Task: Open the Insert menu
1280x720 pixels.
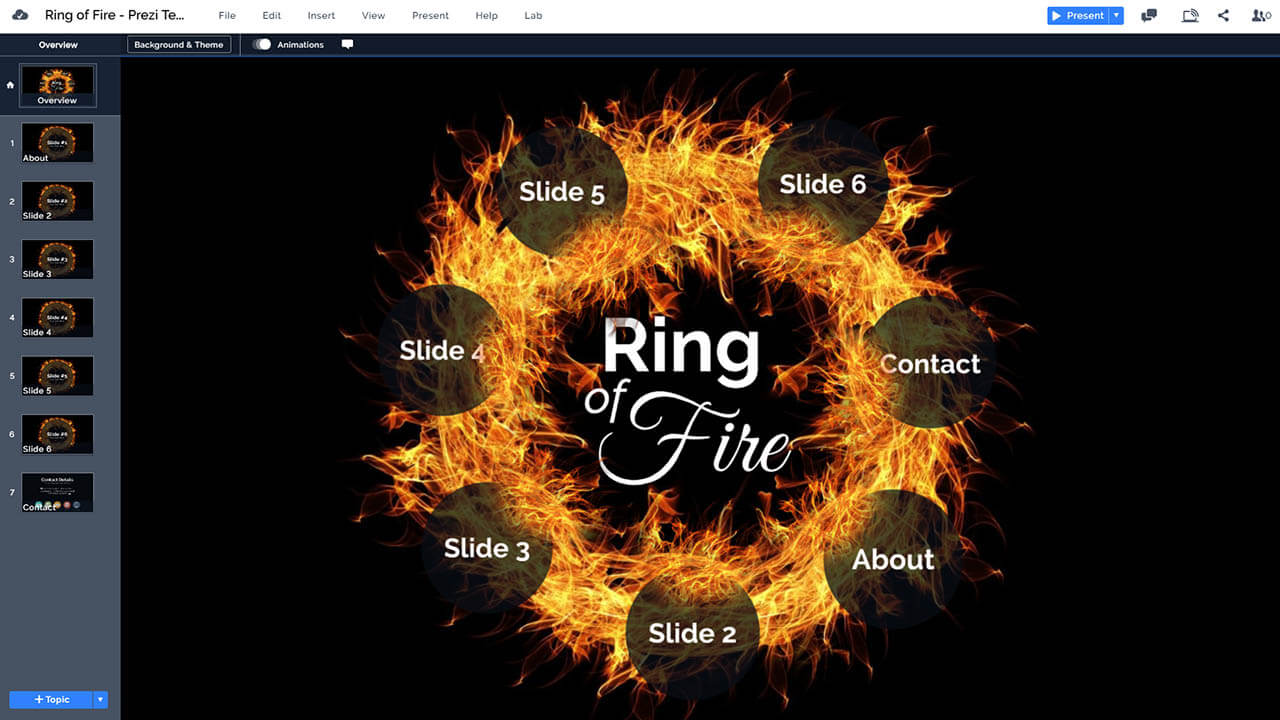Action: tap(321, 16)
